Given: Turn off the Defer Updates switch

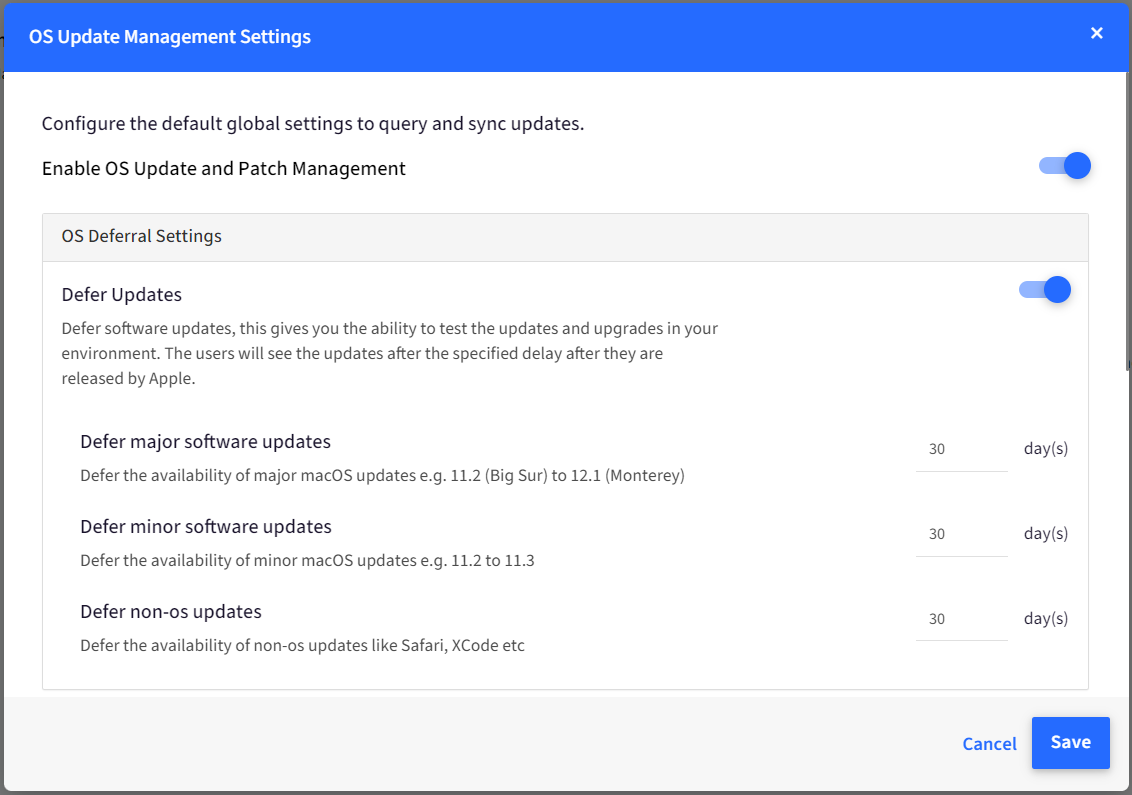Looking at the screenshot, I should [1045, 290].
